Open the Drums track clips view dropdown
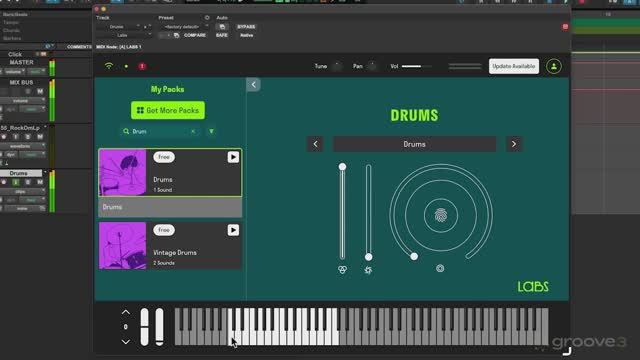This screenshot has height=360, width=640. 22,191
